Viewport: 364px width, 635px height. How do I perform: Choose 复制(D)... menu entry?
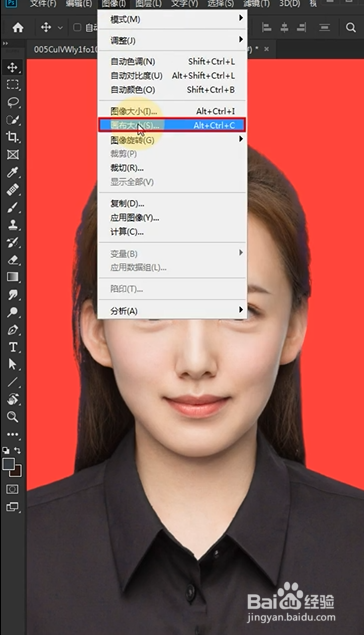pos(172,203)
